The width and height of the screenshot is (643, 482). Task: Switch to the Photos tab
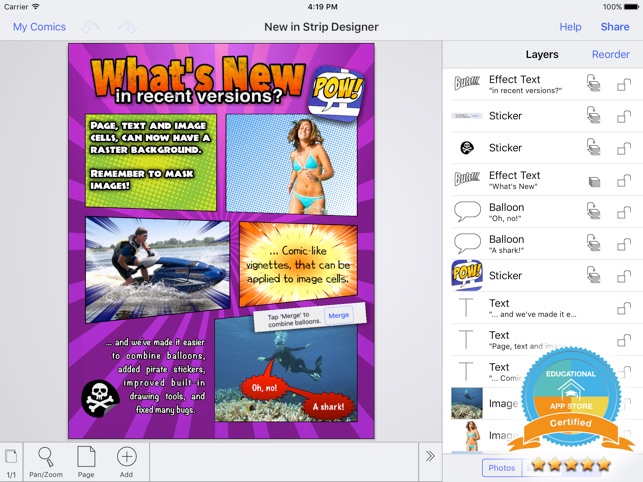[x=502, y=468]
